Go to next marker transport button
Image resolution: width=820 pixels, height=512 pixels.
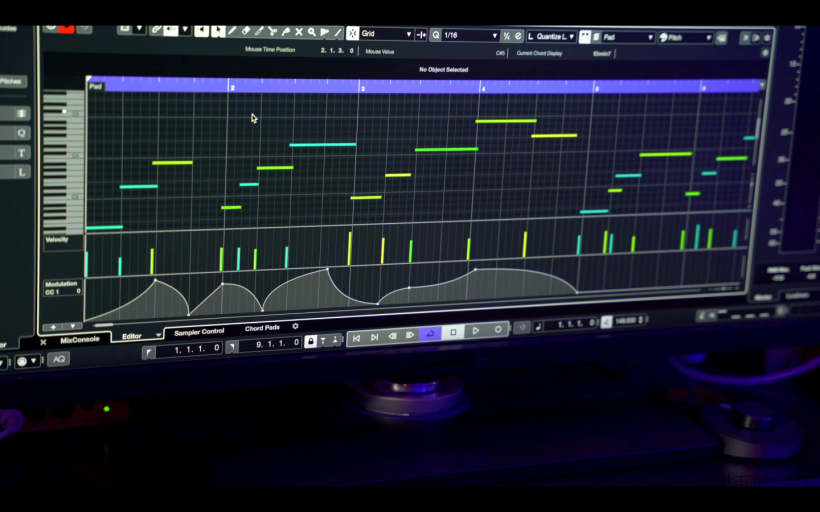tap(374, 337)
